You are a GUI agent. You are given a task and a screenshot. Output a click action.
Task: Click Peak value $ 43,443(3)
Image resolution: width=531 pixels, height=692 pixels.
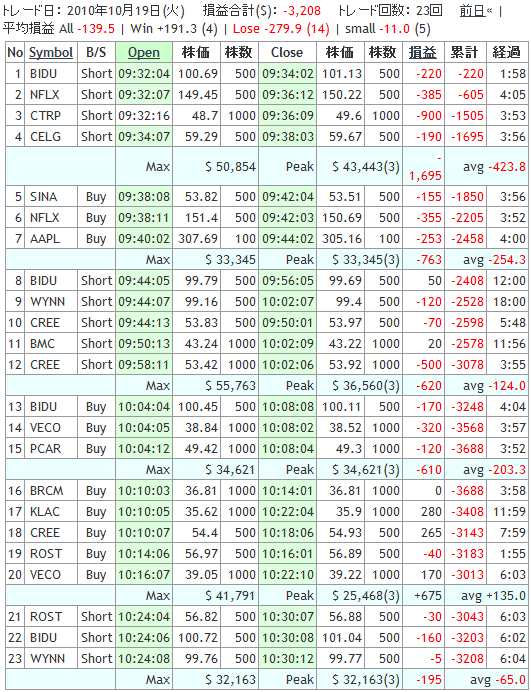(365, 167)
